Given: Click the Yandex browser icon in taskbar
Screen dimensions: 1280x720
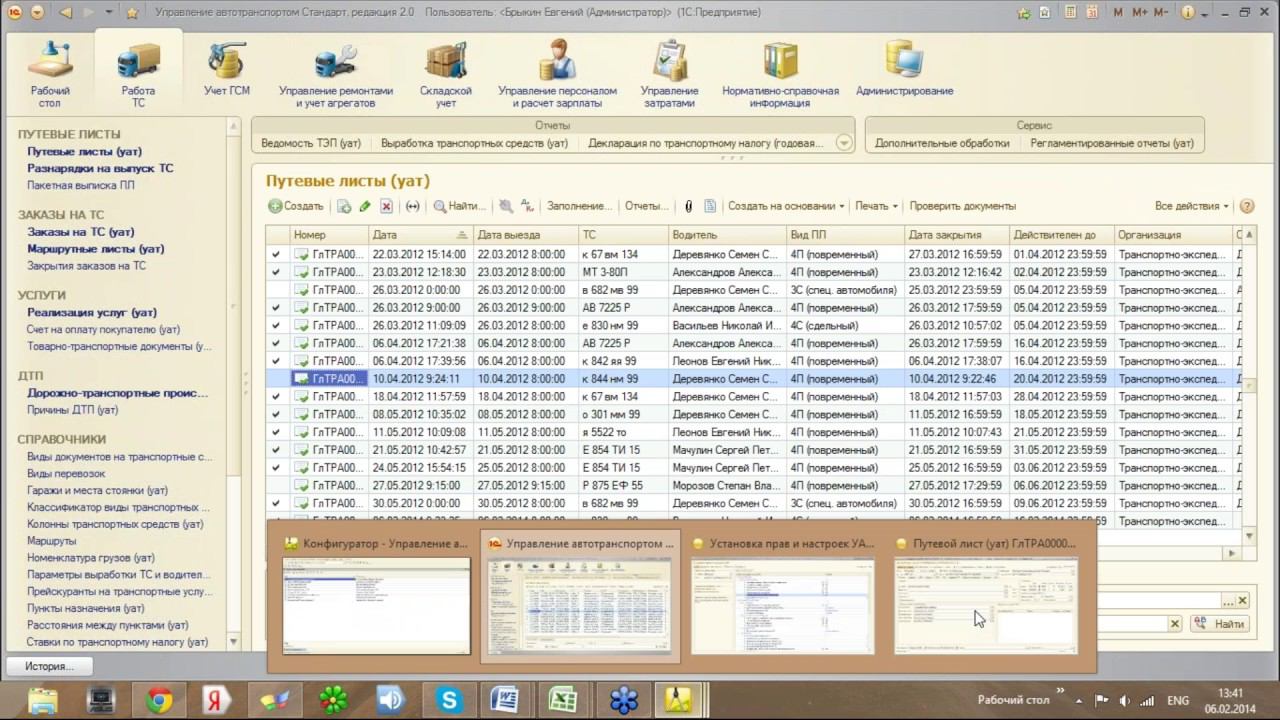Looking at the screenshot, I should (217, 700).
